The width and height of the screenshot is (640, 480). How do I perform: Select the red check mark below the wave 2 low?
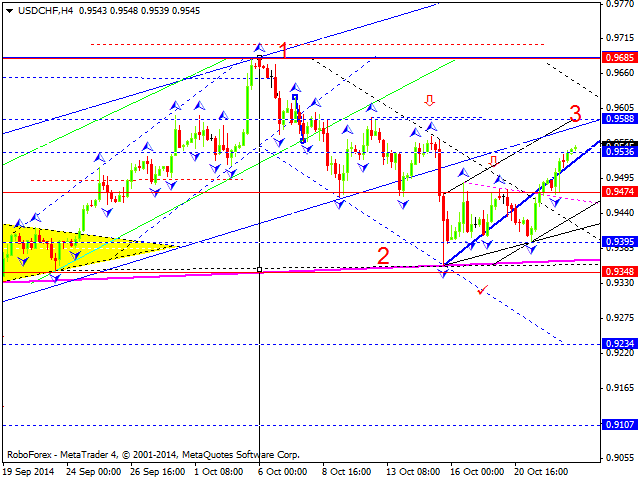click(483, 289)
